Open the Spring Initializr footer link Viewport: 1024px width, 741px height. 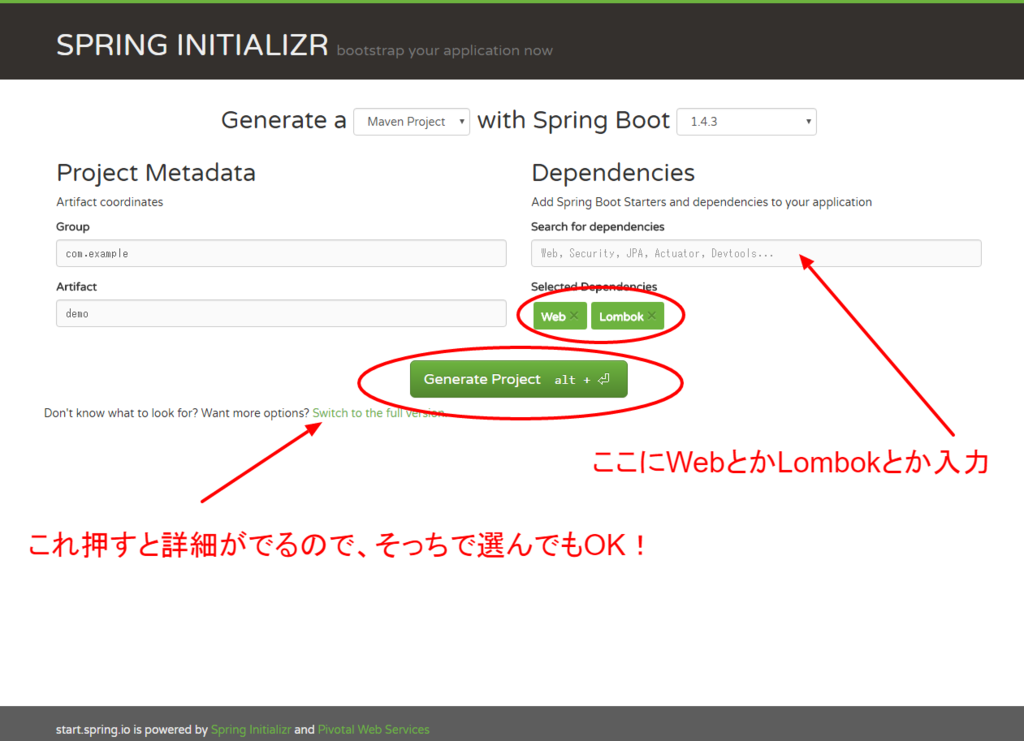point(251,729)
